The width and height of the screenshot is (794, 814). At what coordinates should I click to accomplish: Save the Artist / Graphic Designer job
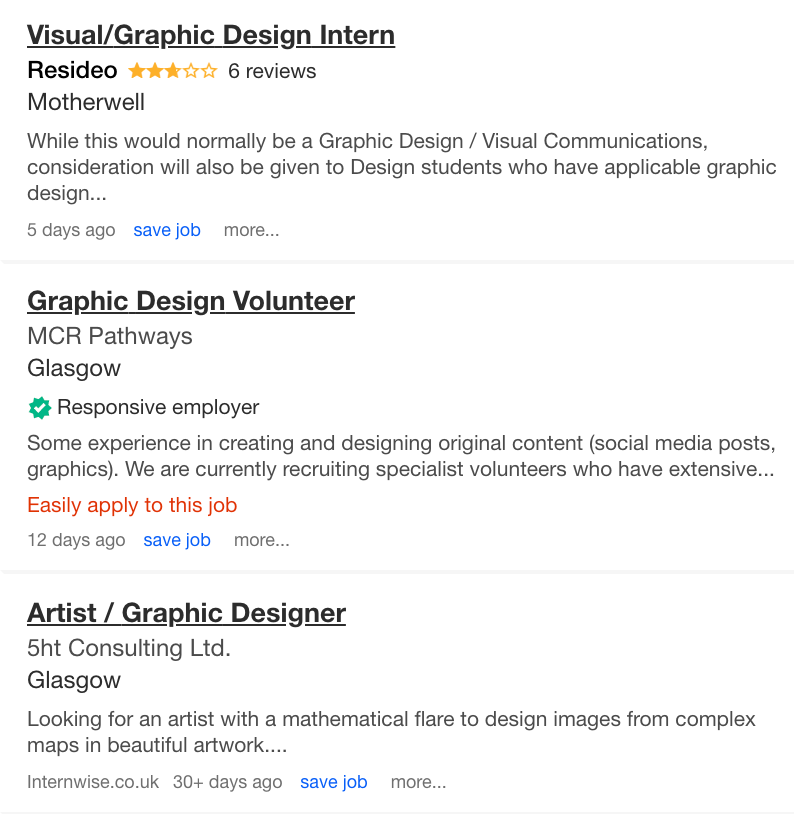tap(333, 781)
